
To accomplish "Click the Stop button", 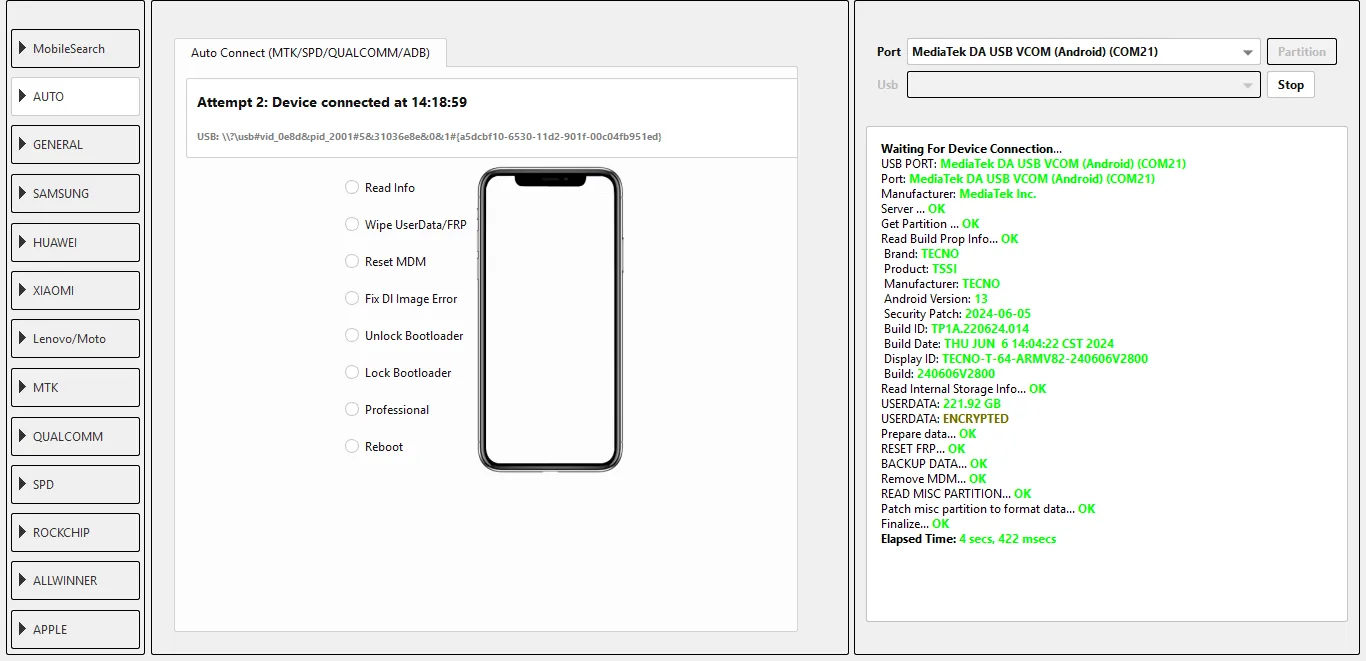I will [x=1290, y=85].
